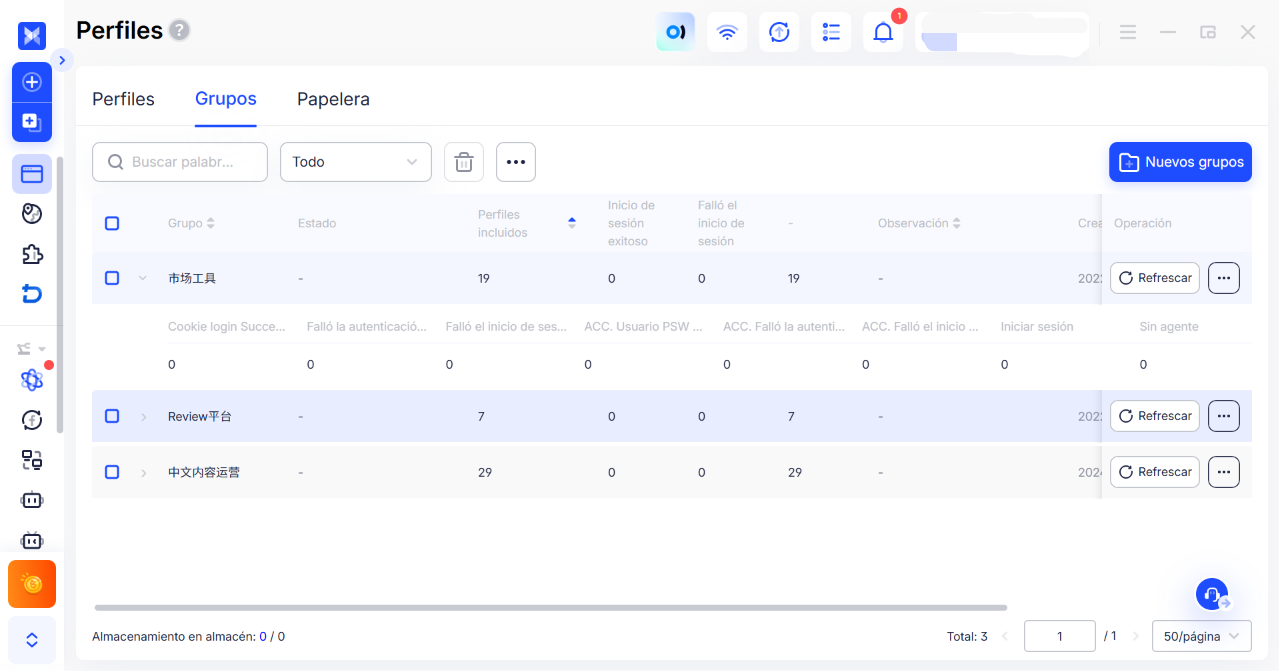Image resolution: width=1279 pixels, height=671 pixels.
Task: Open the notifications bell icon
Action: (883, 32)
